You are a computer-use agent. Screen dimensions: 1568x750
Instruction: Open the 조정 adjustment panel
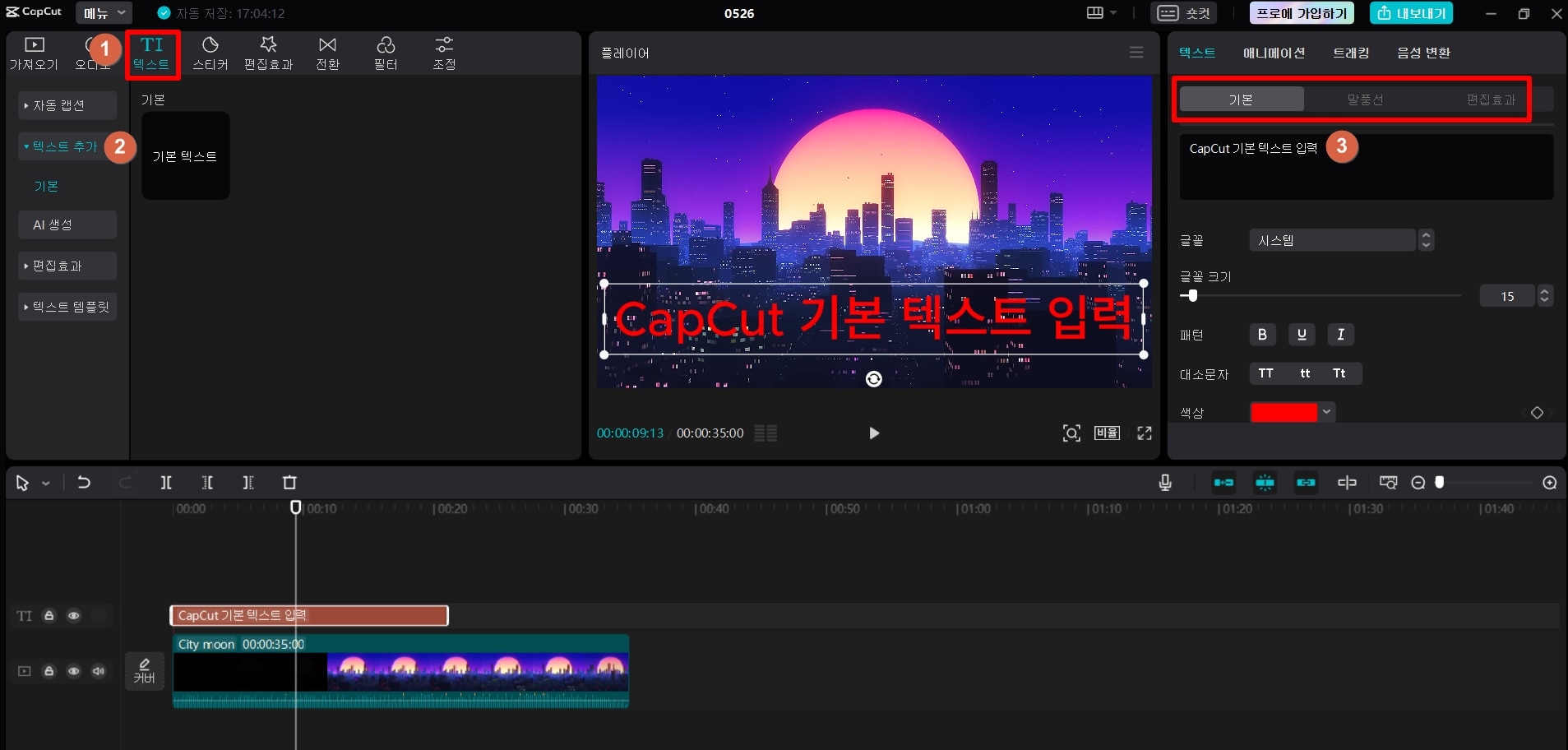coord(444,53)
